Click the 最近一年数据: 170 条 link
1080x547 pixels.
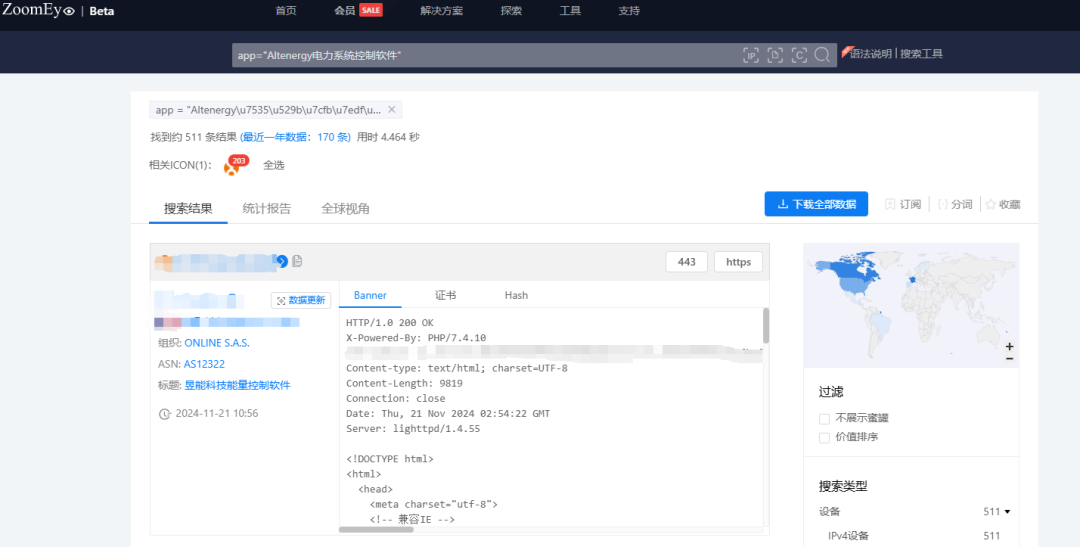pos(295,137)
